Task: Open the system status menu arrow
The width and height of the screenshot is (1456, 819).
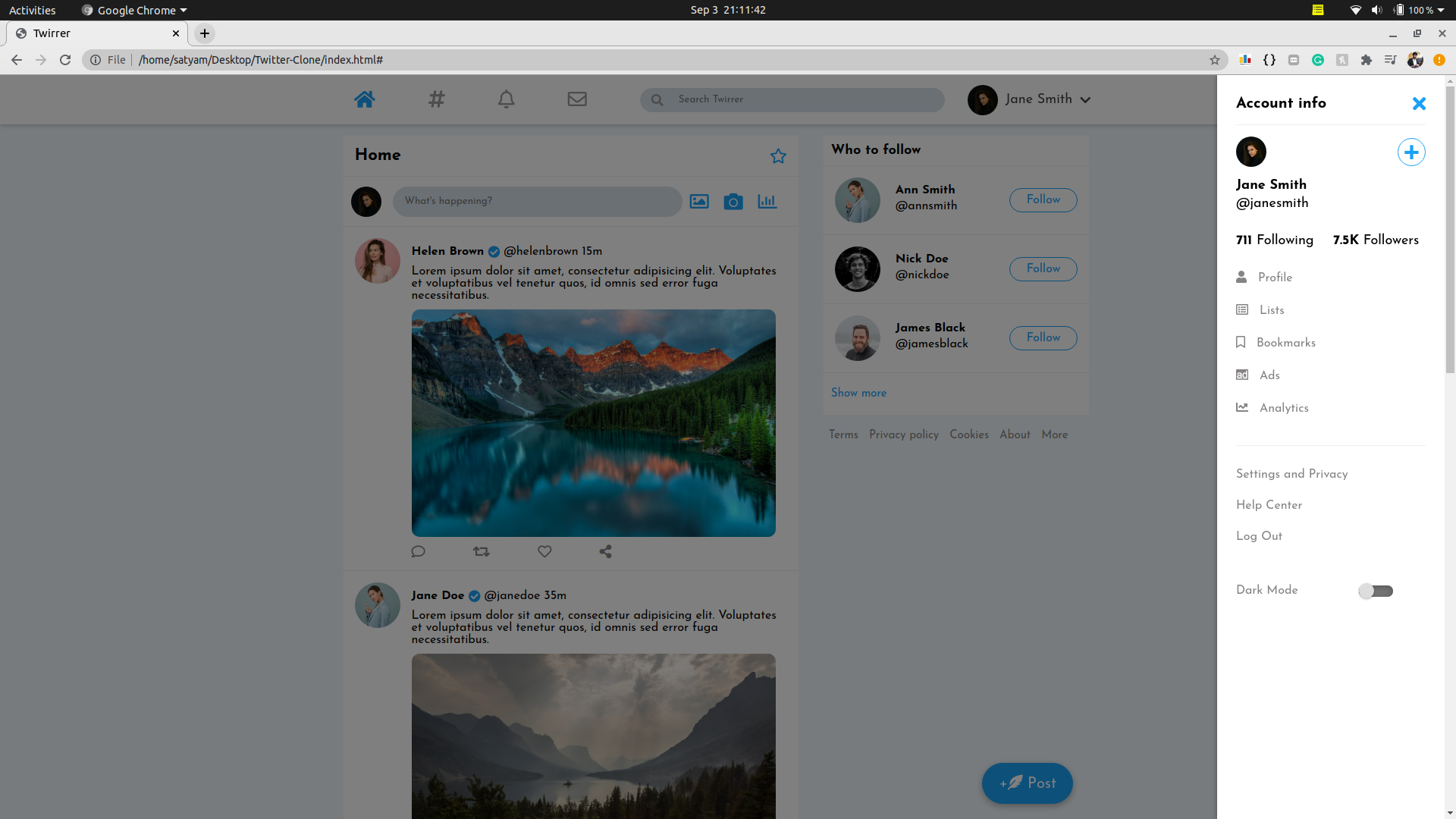Action: [1441, 10]
